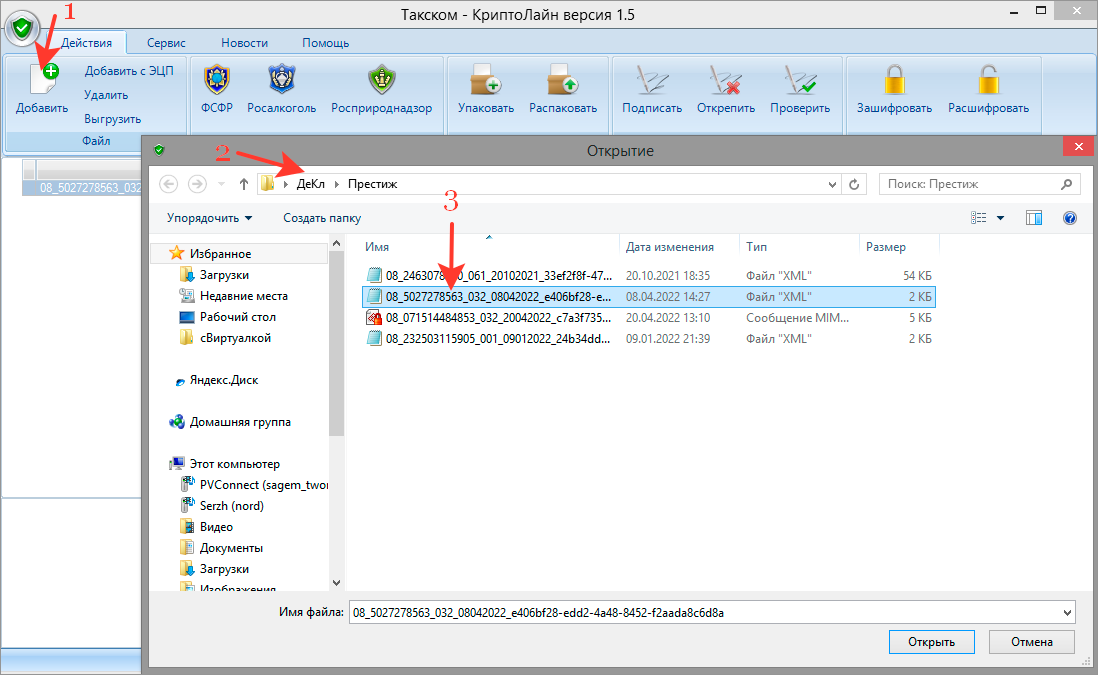1098x675 pixels.
Task: Click Добавить с ЭЦП
Action: (129, 71)
